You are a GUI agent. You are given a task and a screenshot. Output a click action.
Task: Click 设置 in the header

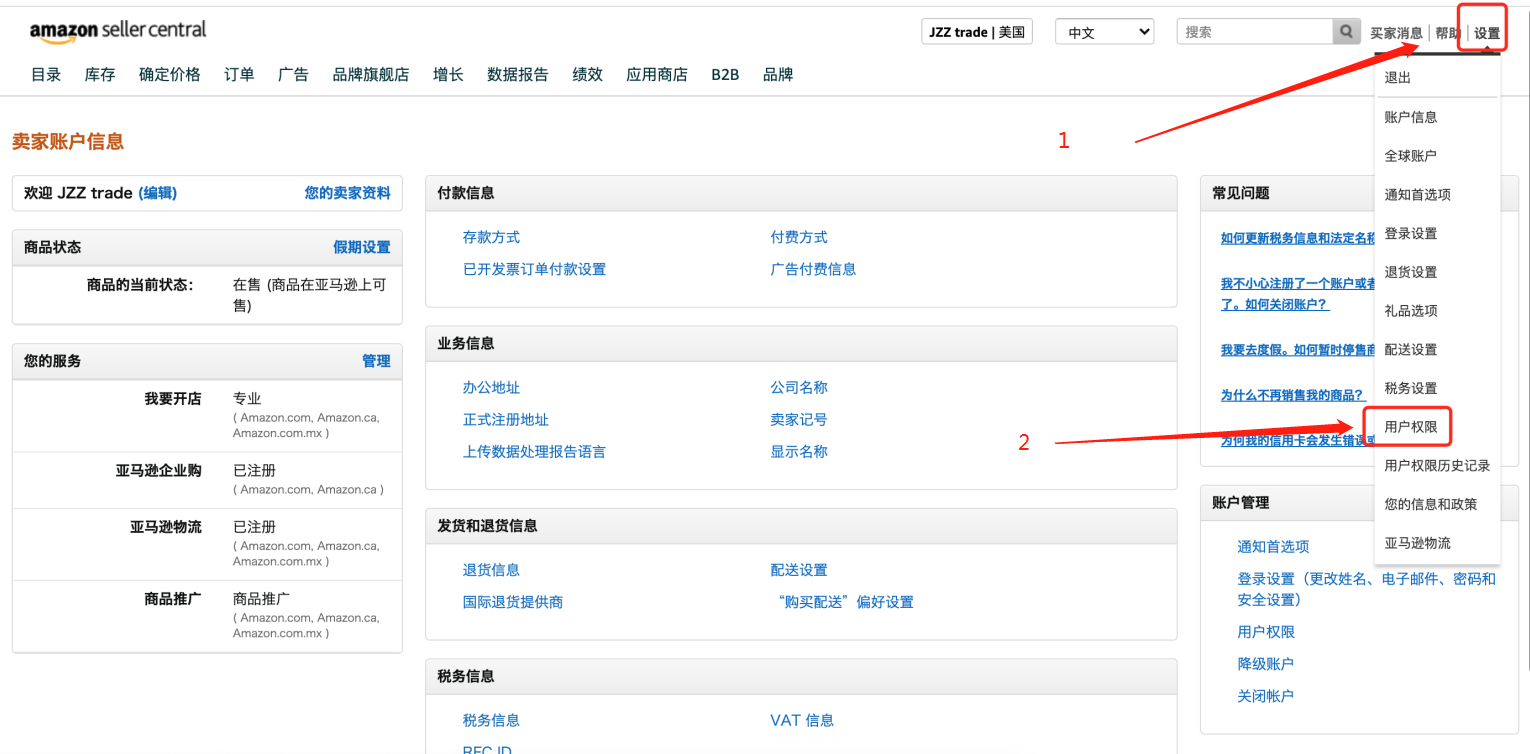pos(1487,33)
